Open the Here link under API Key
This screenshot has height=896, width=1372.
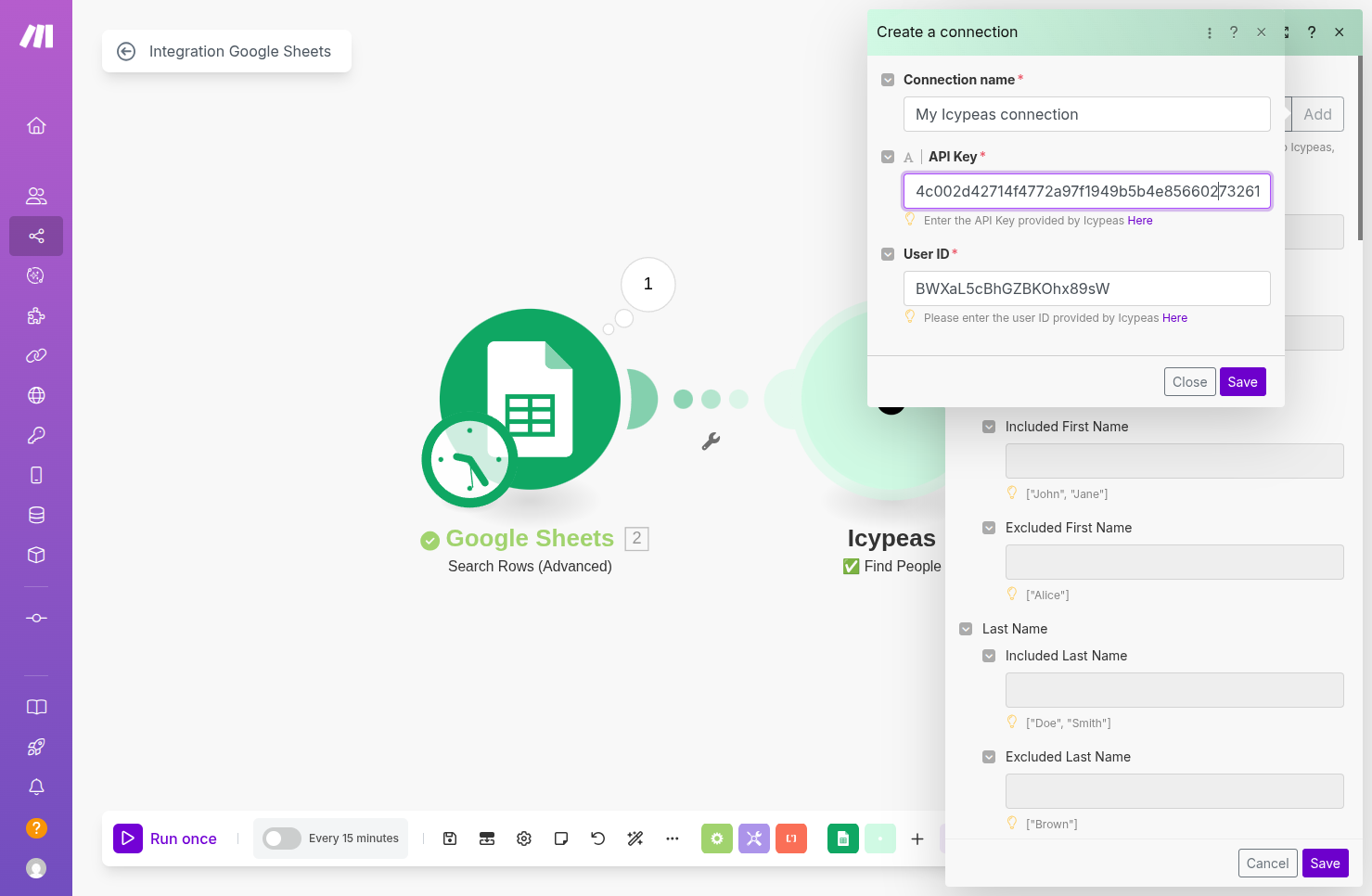pyautogui.click(x=1140, y=221)
